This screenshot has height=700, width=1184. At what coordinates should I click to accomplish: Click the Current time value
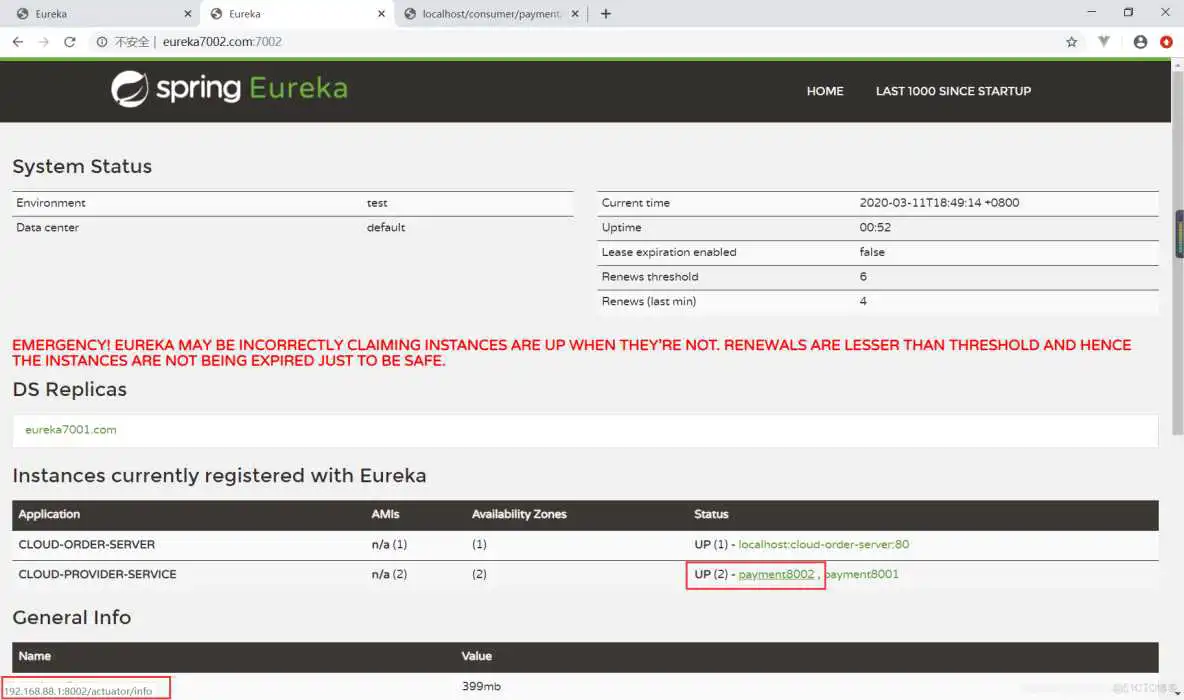coord(939,203)
